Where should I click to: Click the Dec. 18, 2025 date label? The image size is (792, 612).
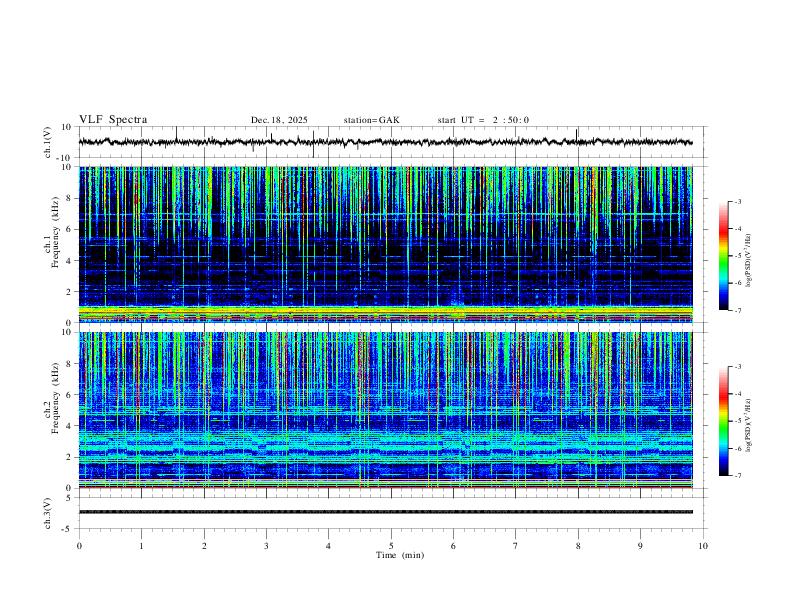coord(279,120)
